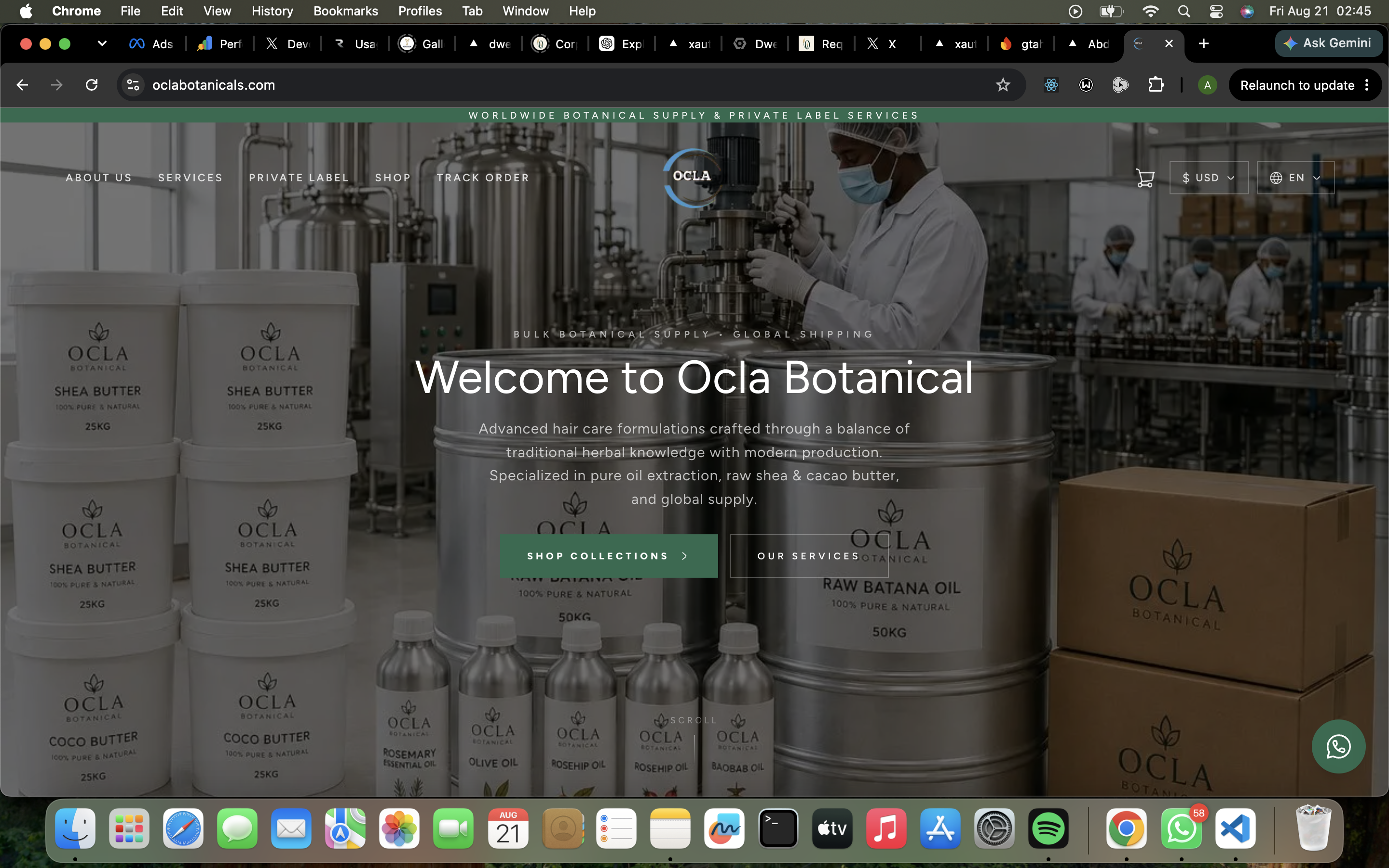
Task: Click the OCLA logo in header
Action: click(x=692, y=177)
